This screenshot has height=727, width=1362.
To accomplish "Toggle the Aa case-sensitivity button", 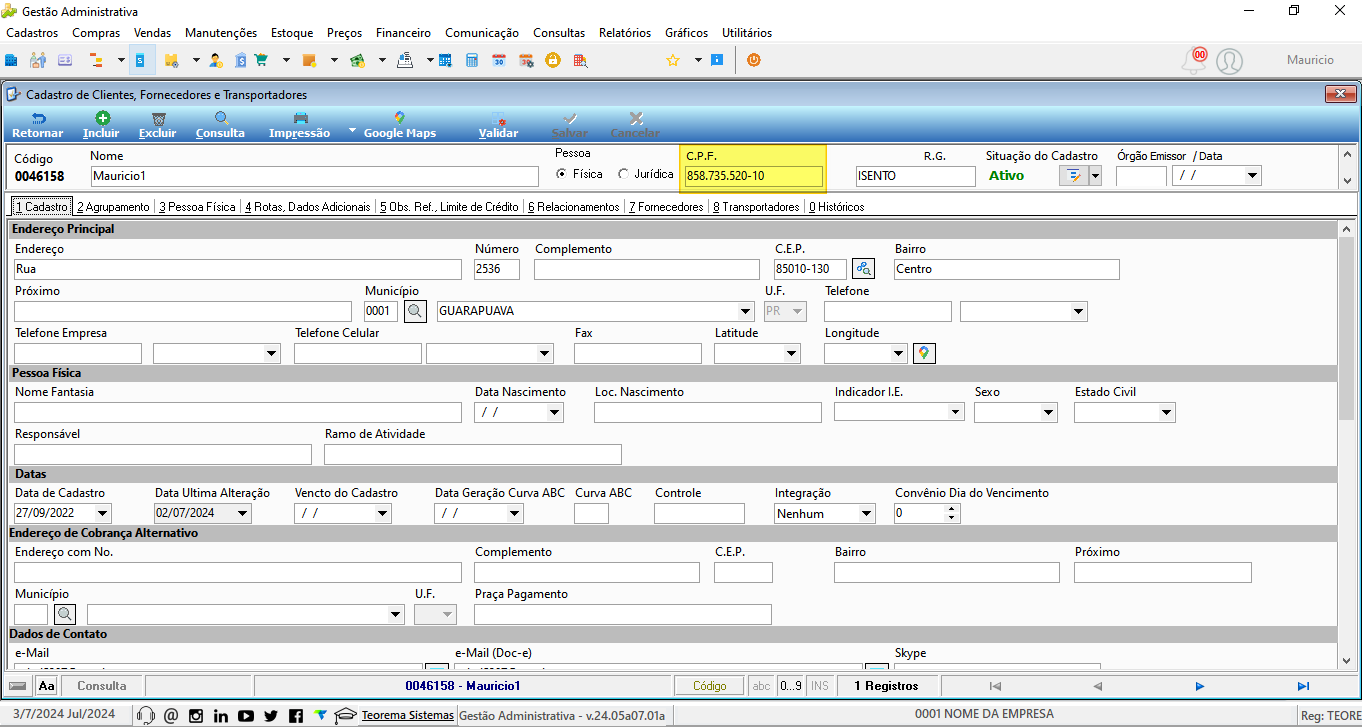I will tap(47, 686).
